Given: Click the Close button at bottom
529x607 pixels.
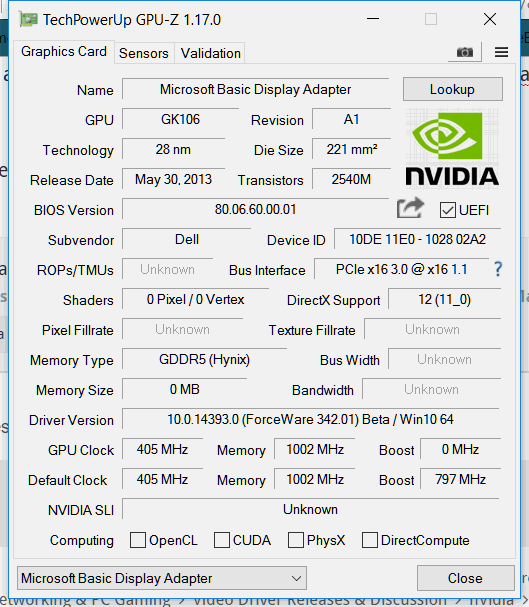Looking at the screenshot, I should [x=466, y=578].
